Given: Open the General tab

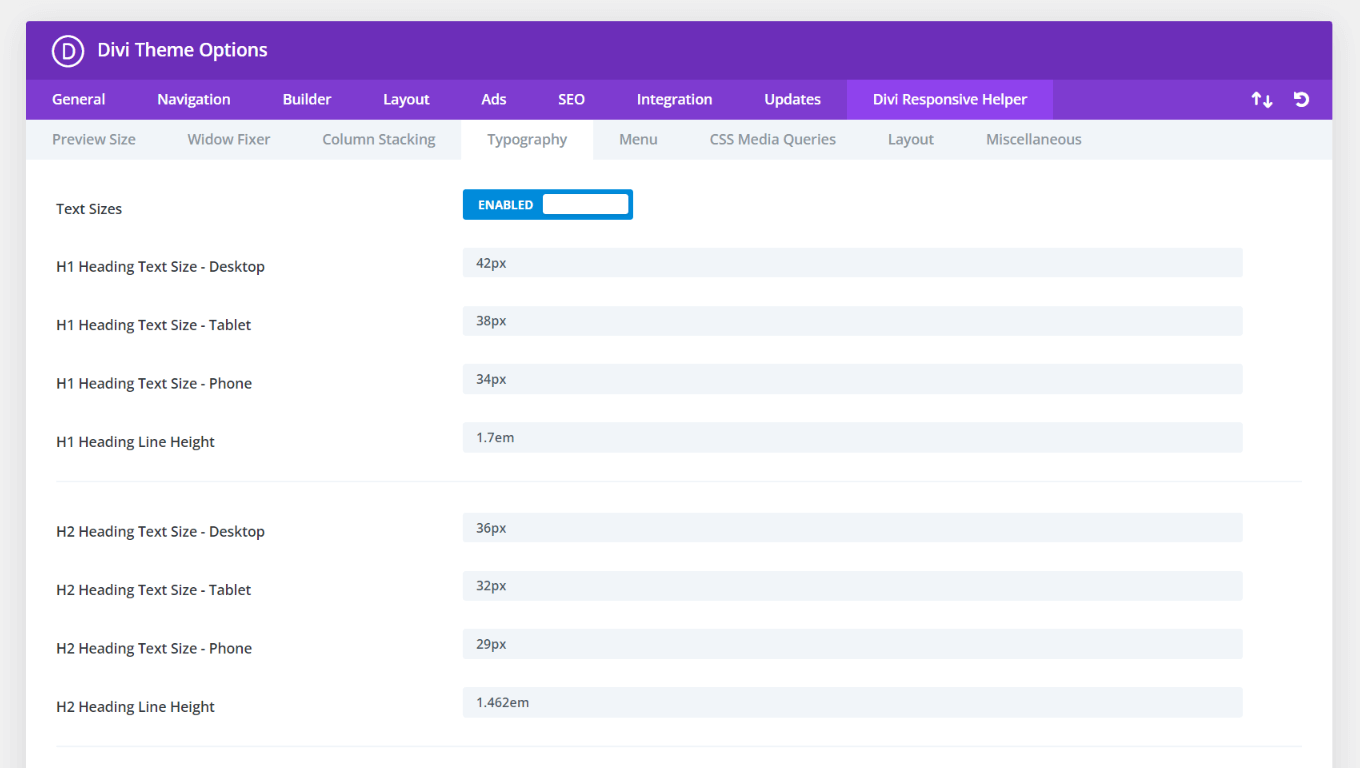Looking at the screenshot, I should click(x=79, y=100).
